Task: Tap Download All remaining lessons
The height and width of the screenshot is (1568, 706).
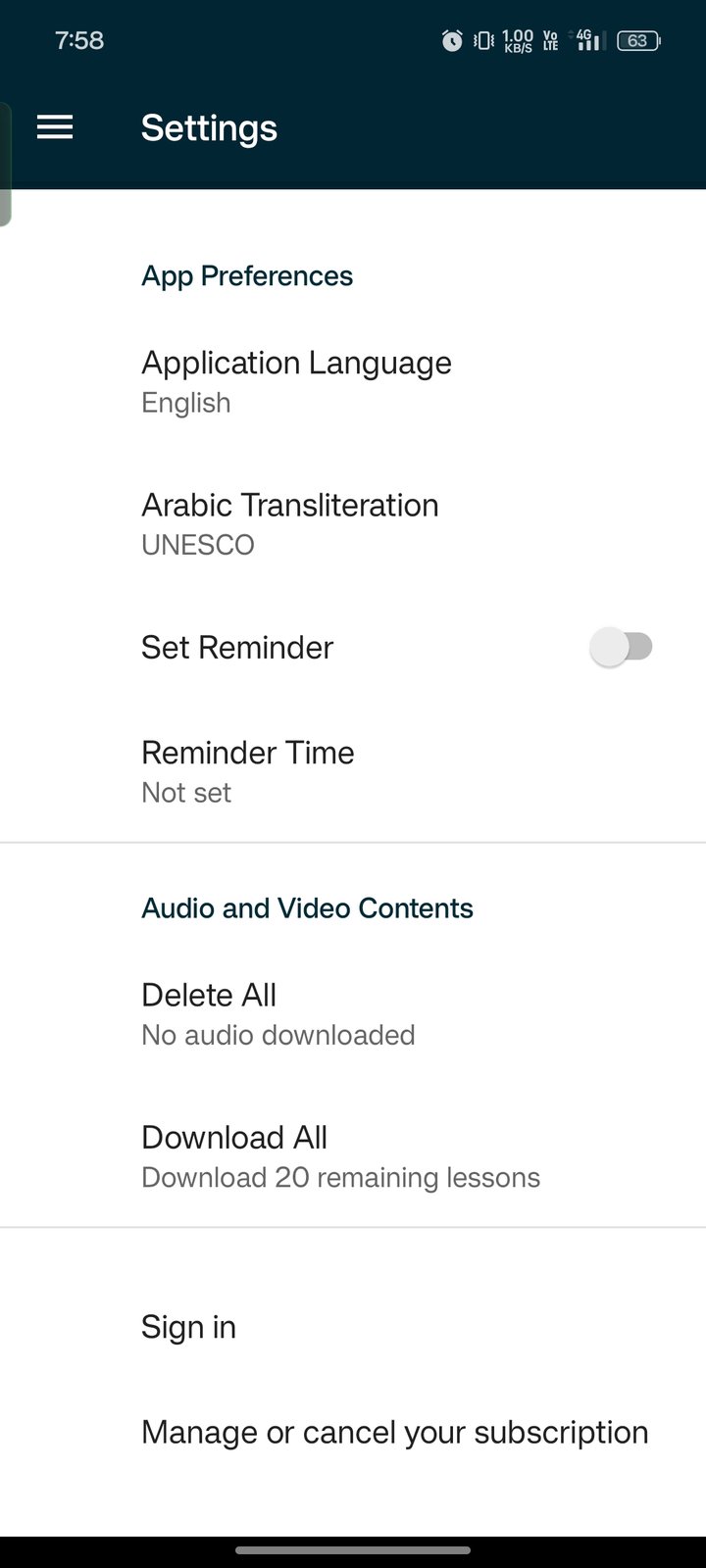Action: click(x=339, y=1155)
